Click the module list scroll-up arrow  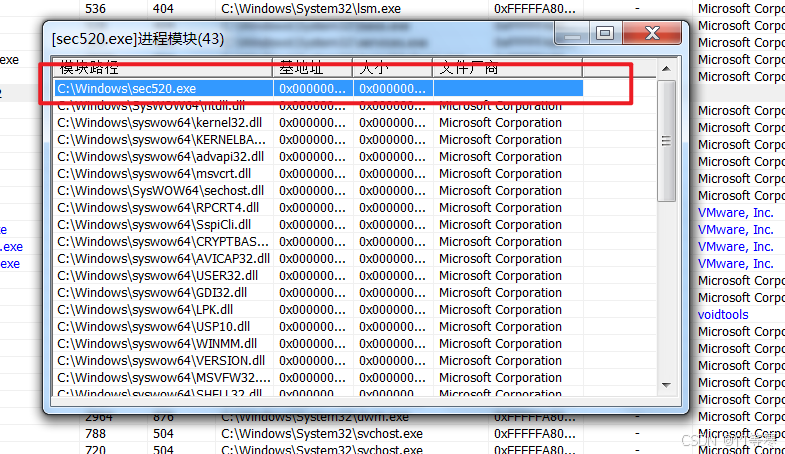click(x=667, y=68)
